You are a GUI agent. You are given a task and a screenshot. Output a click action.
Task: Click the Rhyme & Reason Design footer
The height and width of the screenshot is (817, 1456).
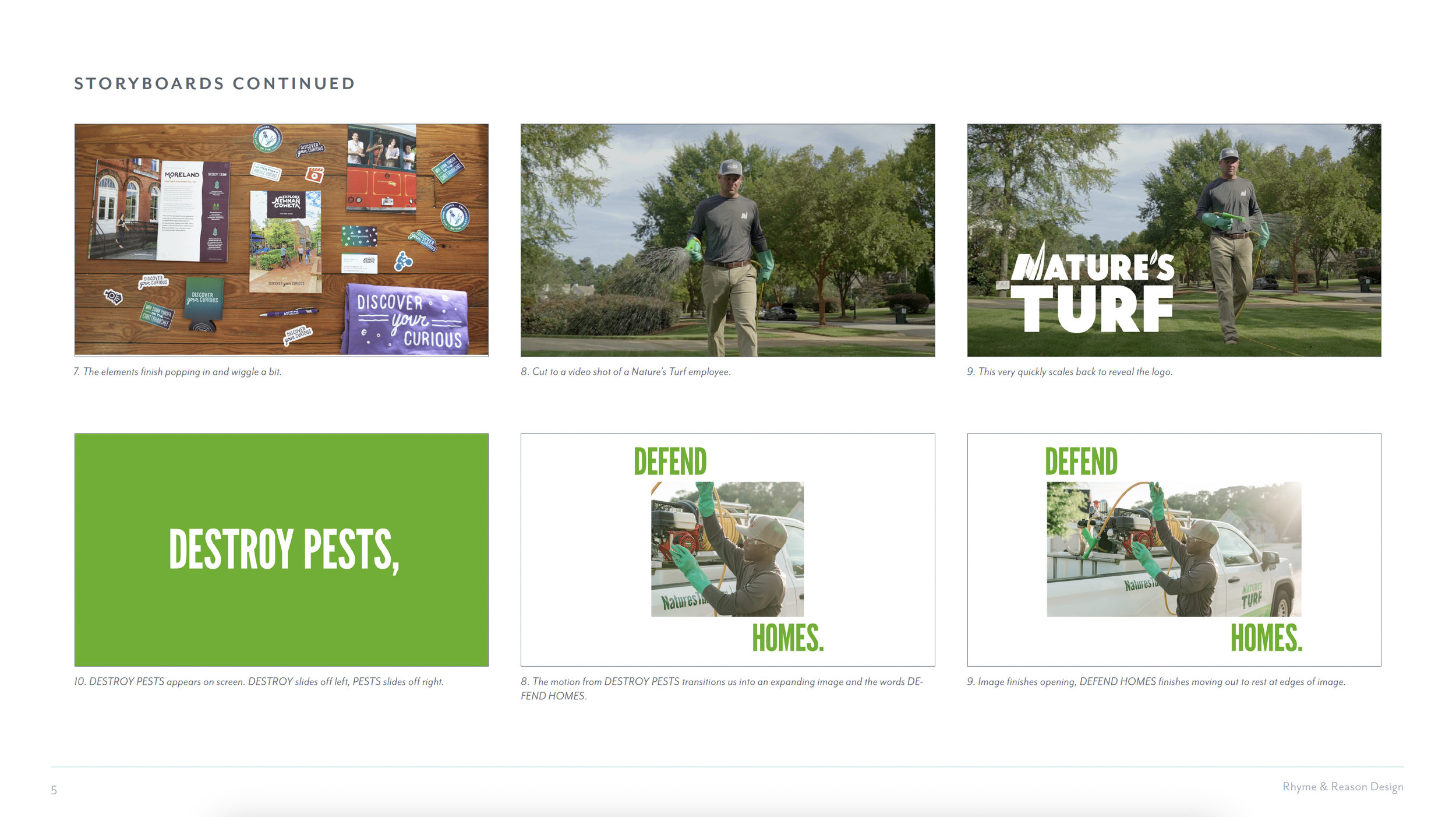pos(1342,787)
